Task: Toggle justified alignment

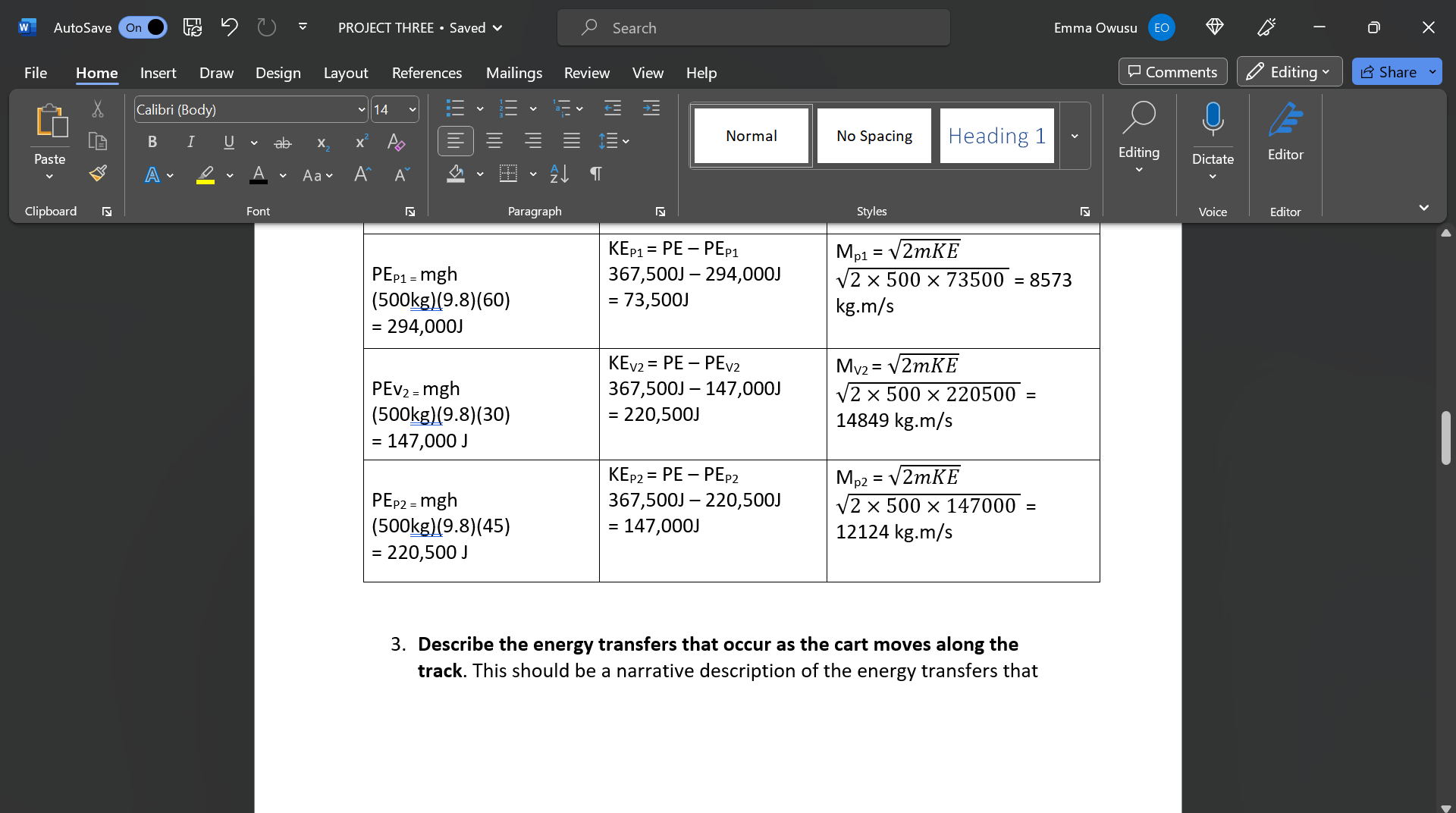Action: pyautogui.click(x=571, y=141)
